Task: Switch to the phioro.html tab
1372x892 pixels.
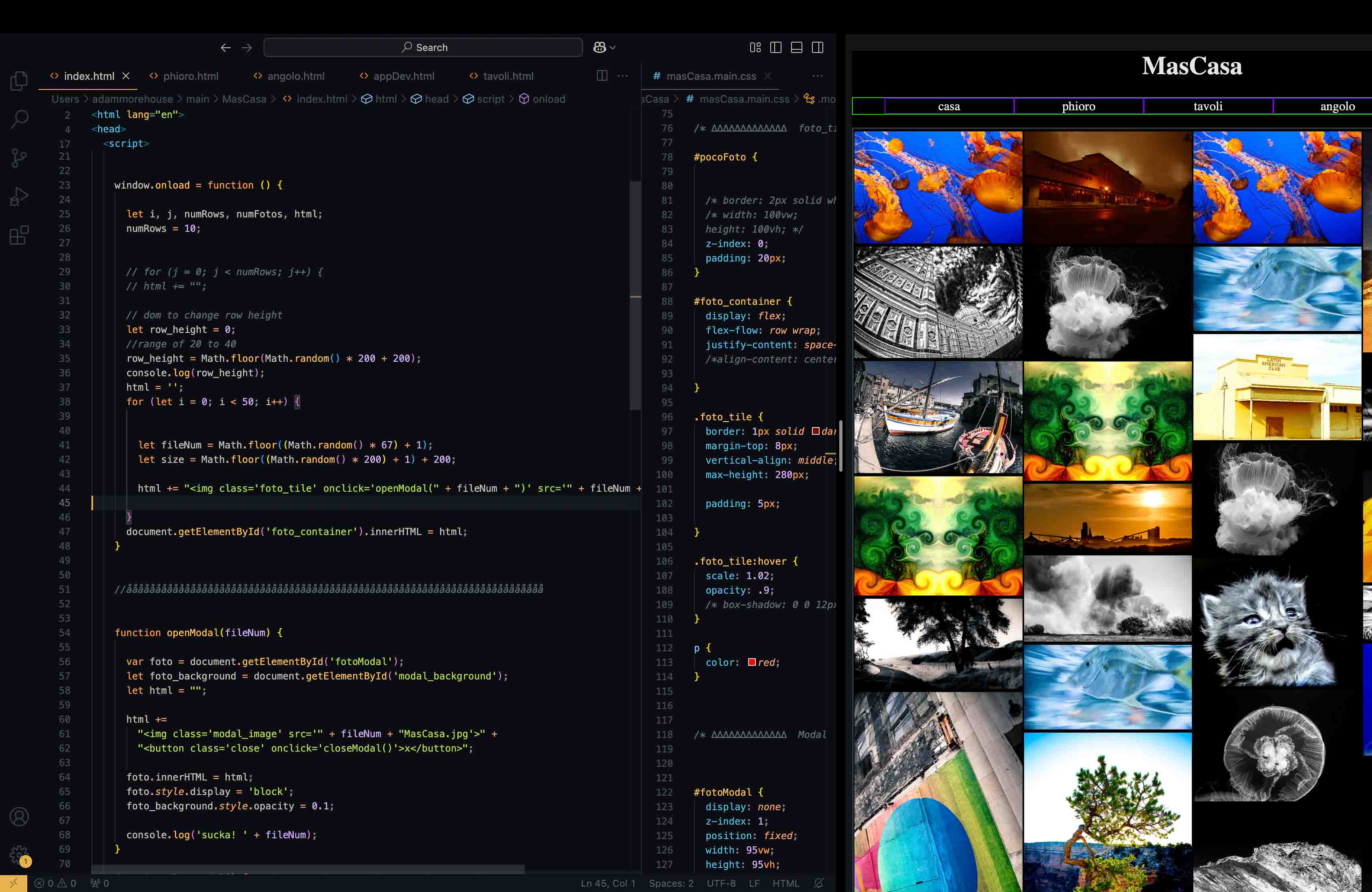Action: pos(190,76)
